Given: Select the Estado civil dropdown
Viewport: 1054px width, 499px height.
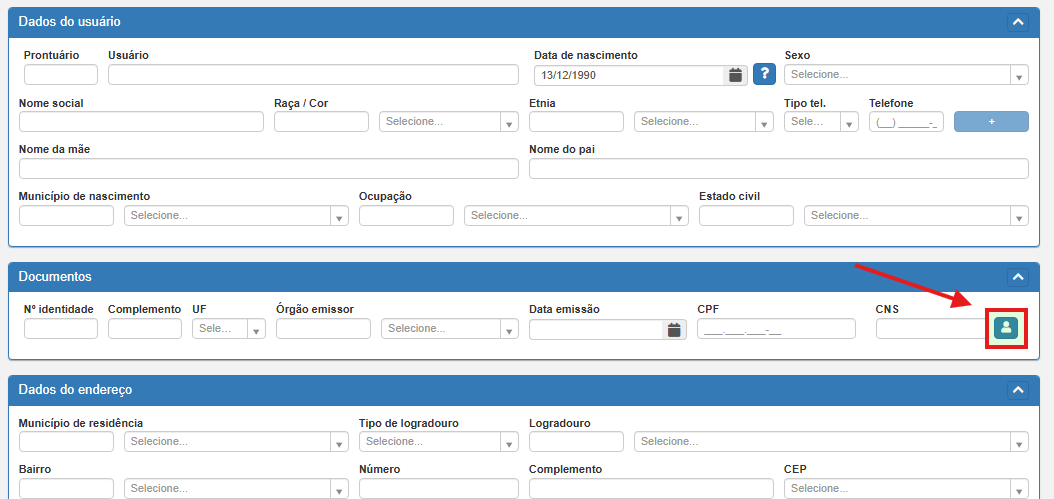Looking at the screenshot, I should [916, 216].
